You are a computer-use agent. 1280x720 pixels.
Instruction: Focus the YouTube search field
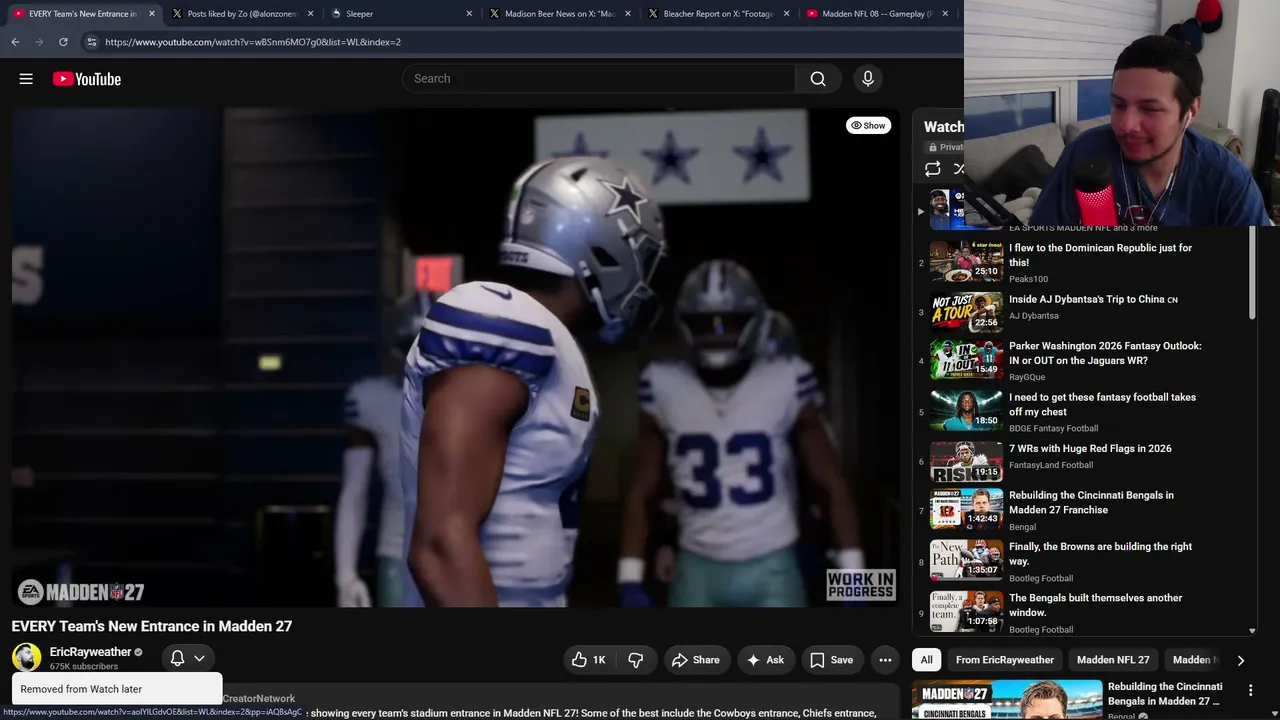click(598, 79)
